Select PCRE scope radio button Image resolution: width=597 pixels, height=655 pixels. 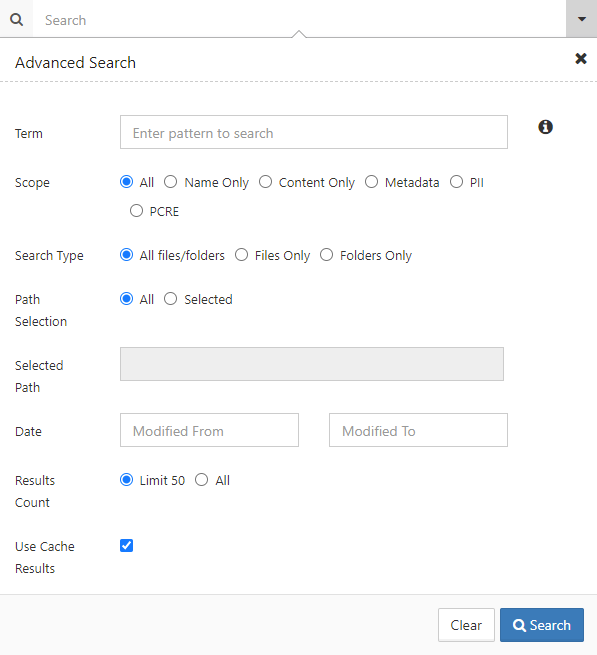click(136, 211)
